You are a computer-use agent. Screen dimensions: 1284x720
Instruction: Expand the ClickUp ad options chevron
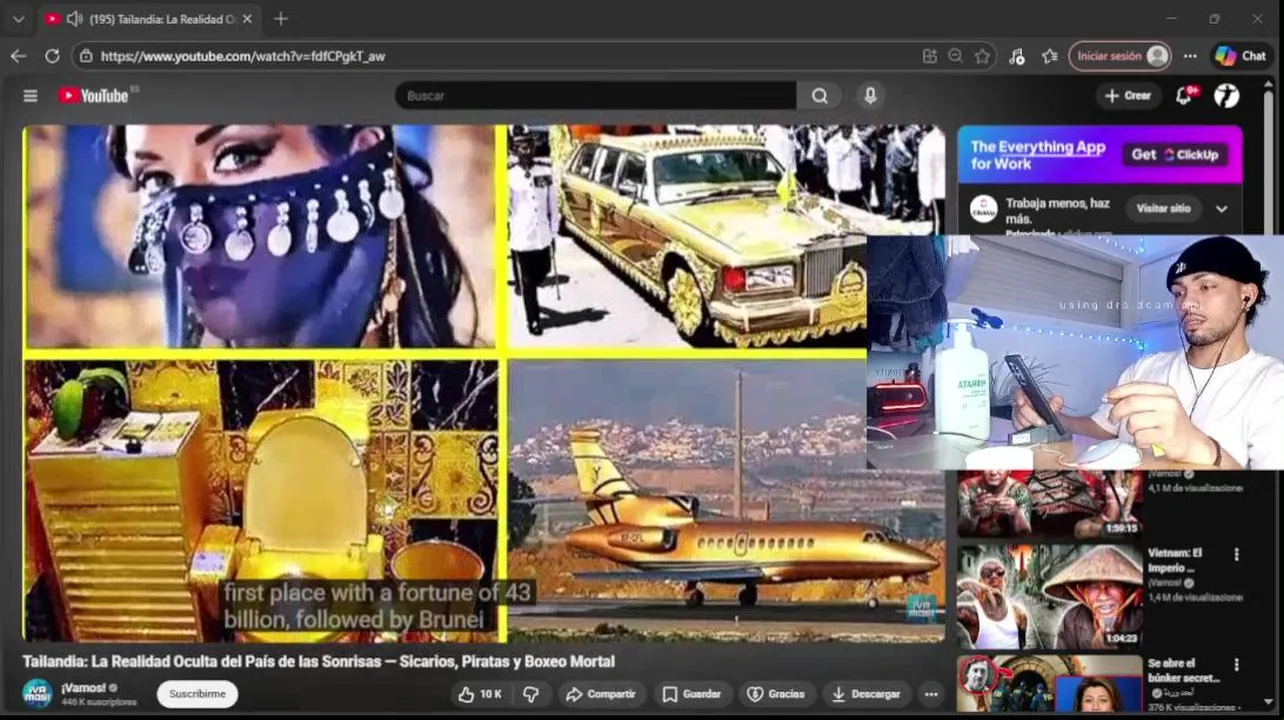[1221, 209]
